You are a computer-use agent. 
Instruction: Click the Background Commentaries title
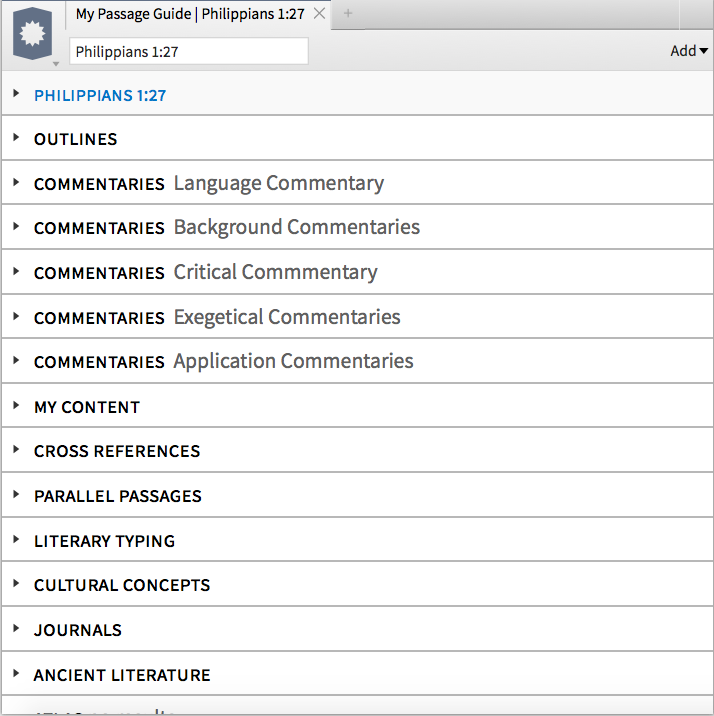tap(297, 227)
